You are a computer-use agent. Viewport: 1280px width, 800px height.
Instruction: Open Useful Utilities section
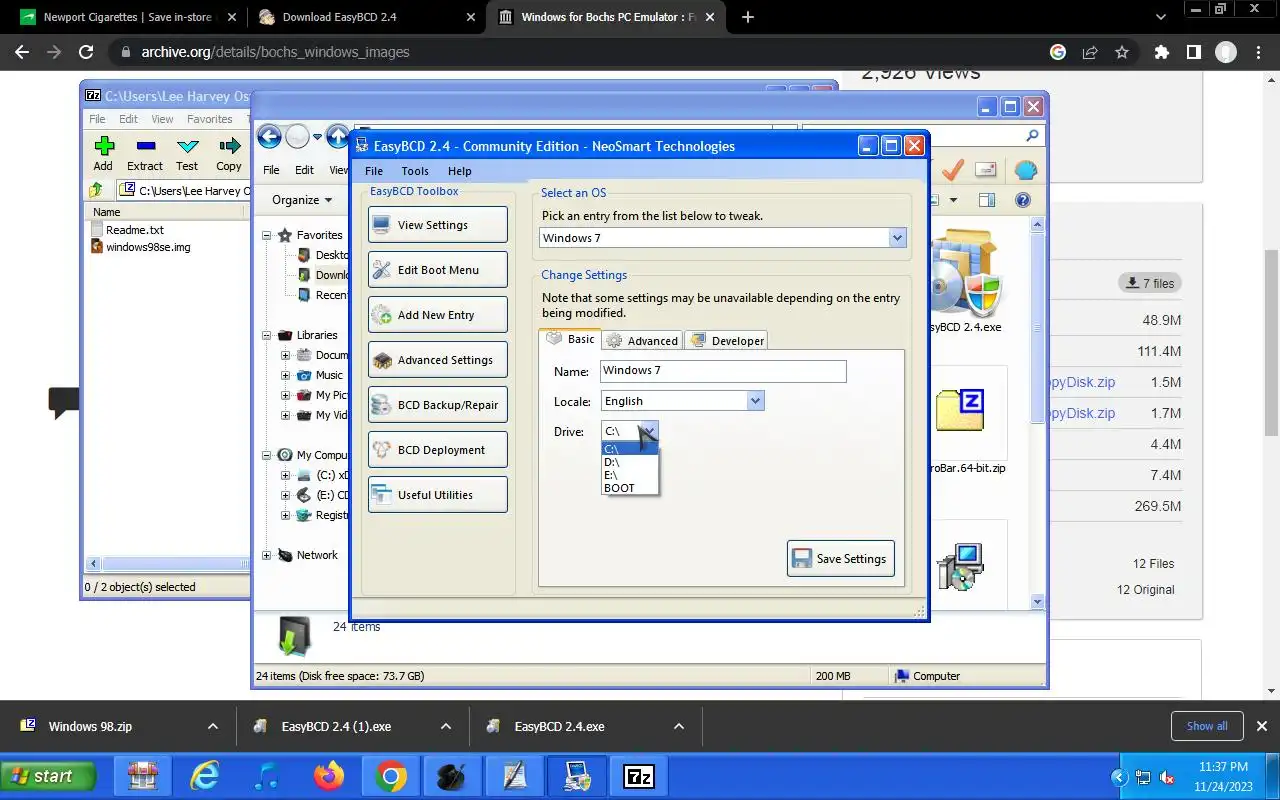click(438, 495)
